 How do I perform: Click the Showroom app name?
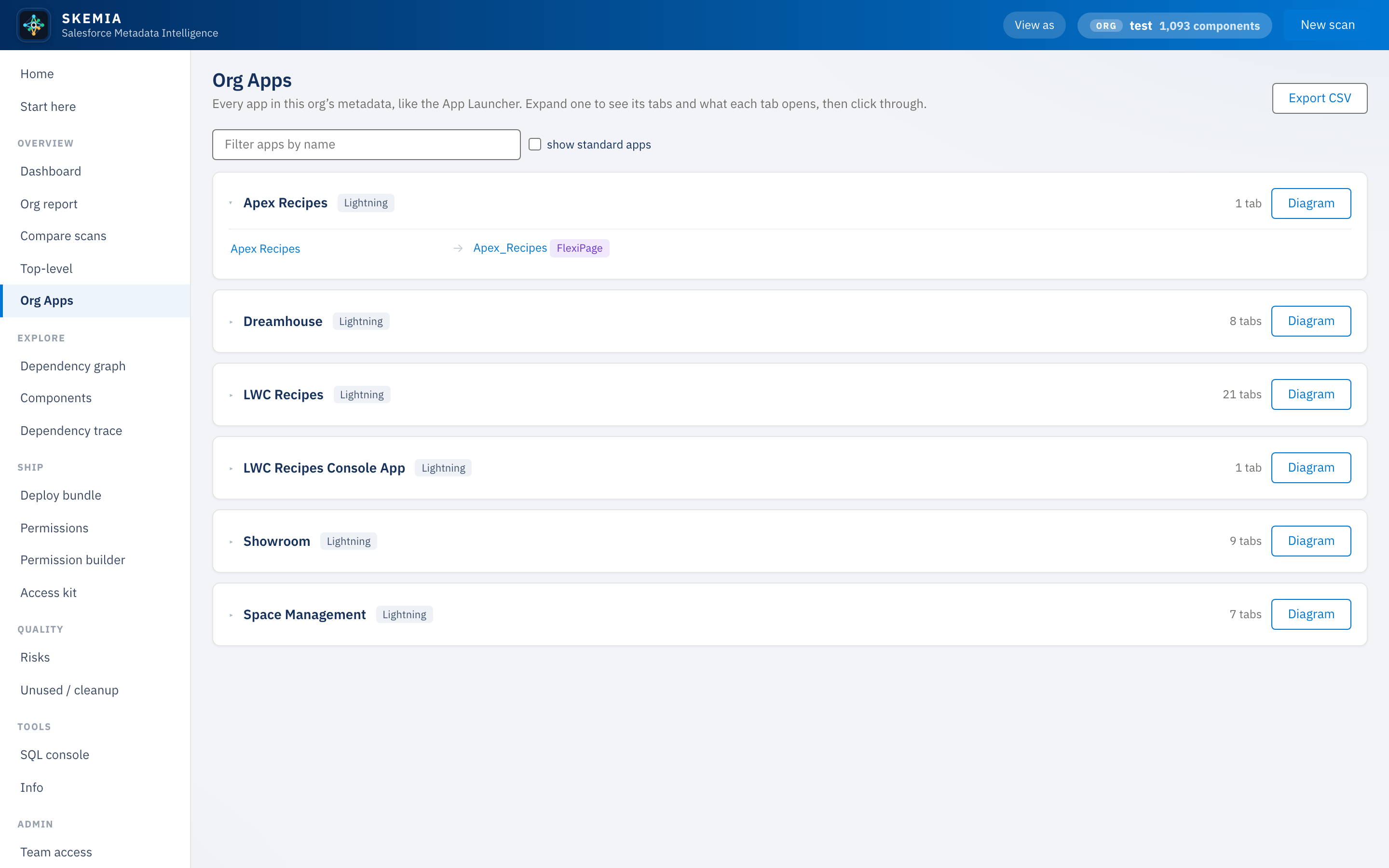(277, 542)
